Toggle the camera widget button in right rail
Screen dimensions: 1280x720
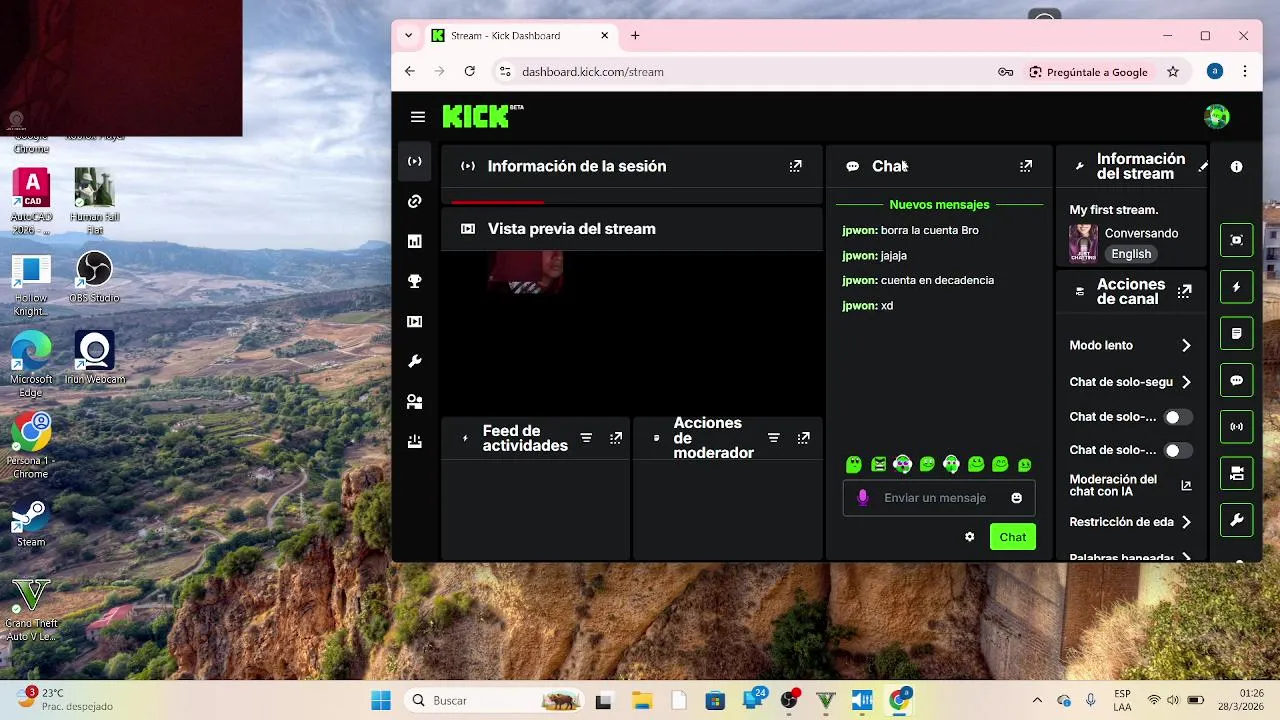(1237, 473)
